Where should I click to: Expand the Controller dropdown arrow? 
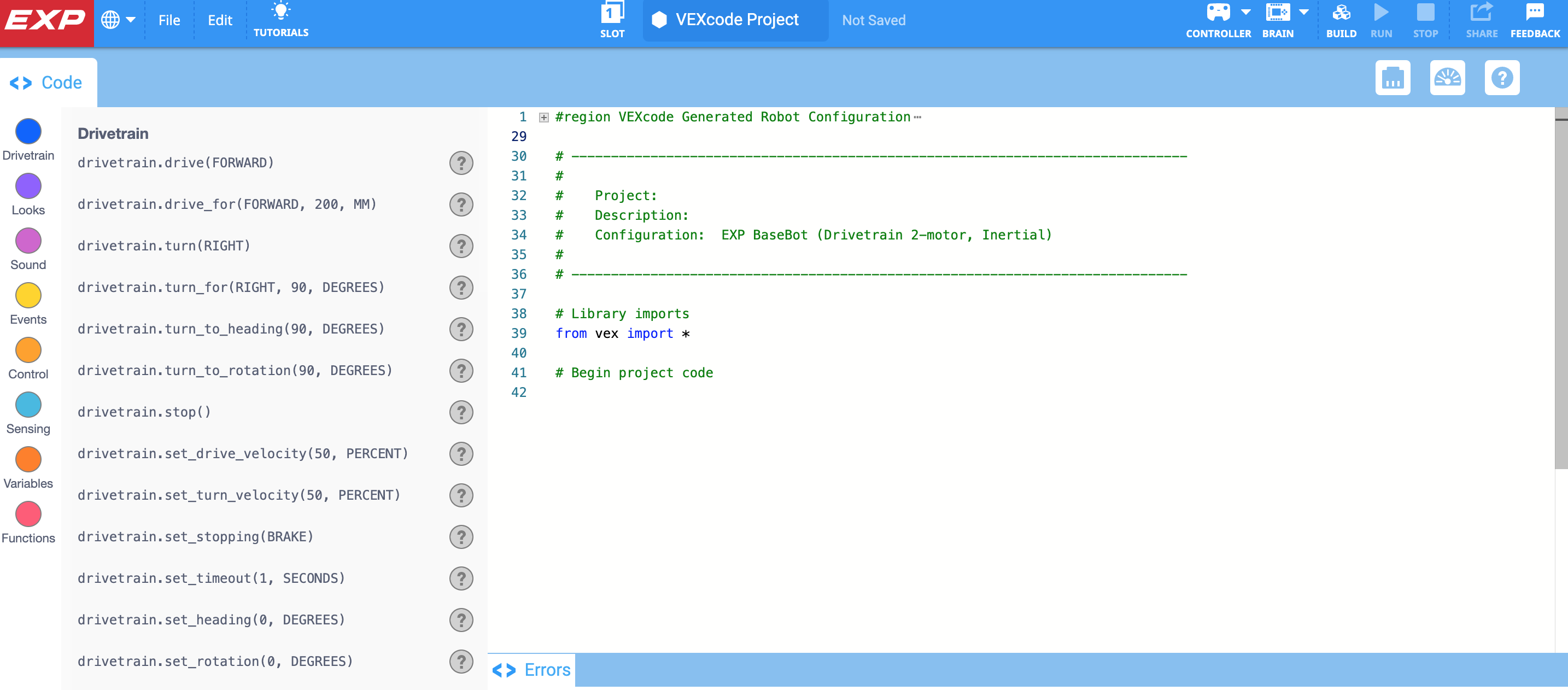click(x=1245, y=11)
